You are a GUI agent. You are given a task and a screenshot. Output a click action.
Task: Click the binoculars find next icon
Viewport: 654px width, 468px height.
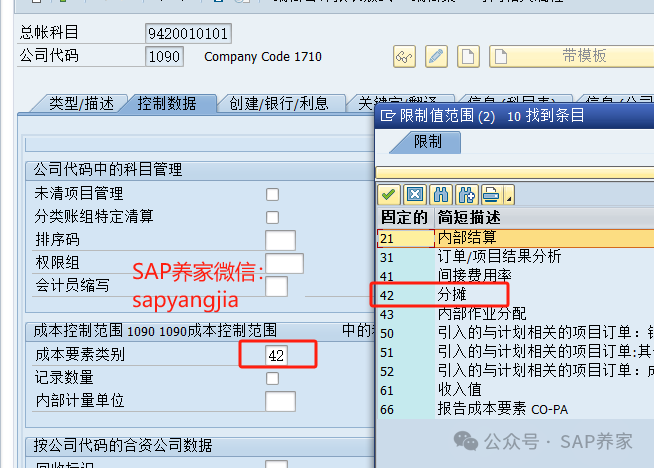[466, 194]
